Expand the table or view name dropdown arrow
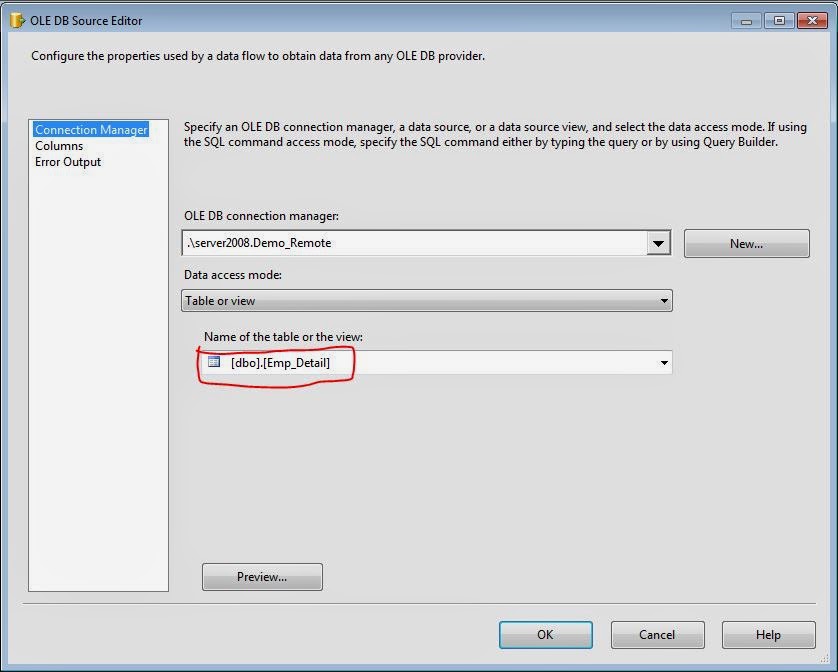This screenshot has height=672, width=838. (x=664, y=363)
